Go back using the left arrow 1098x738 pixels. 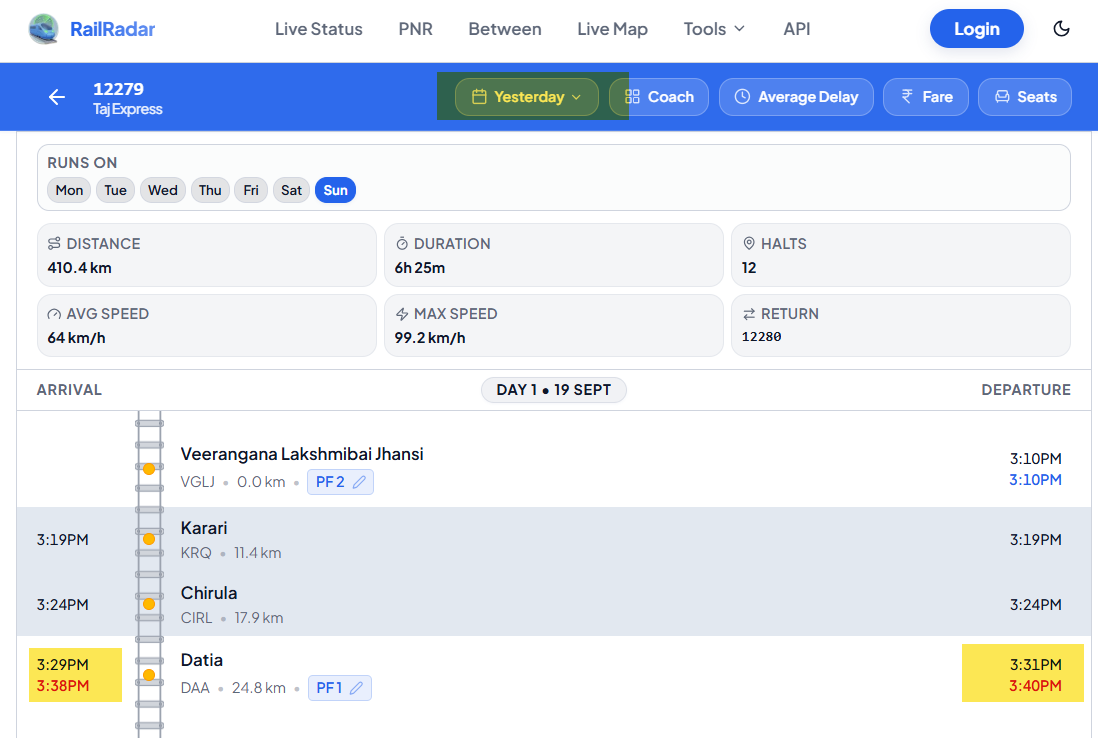pos(57,97)
